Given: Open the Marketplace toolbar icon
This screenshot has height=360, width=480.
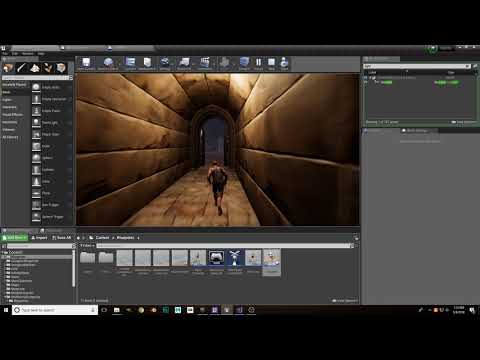Looking at the screenshot, I should coord(147,64).
